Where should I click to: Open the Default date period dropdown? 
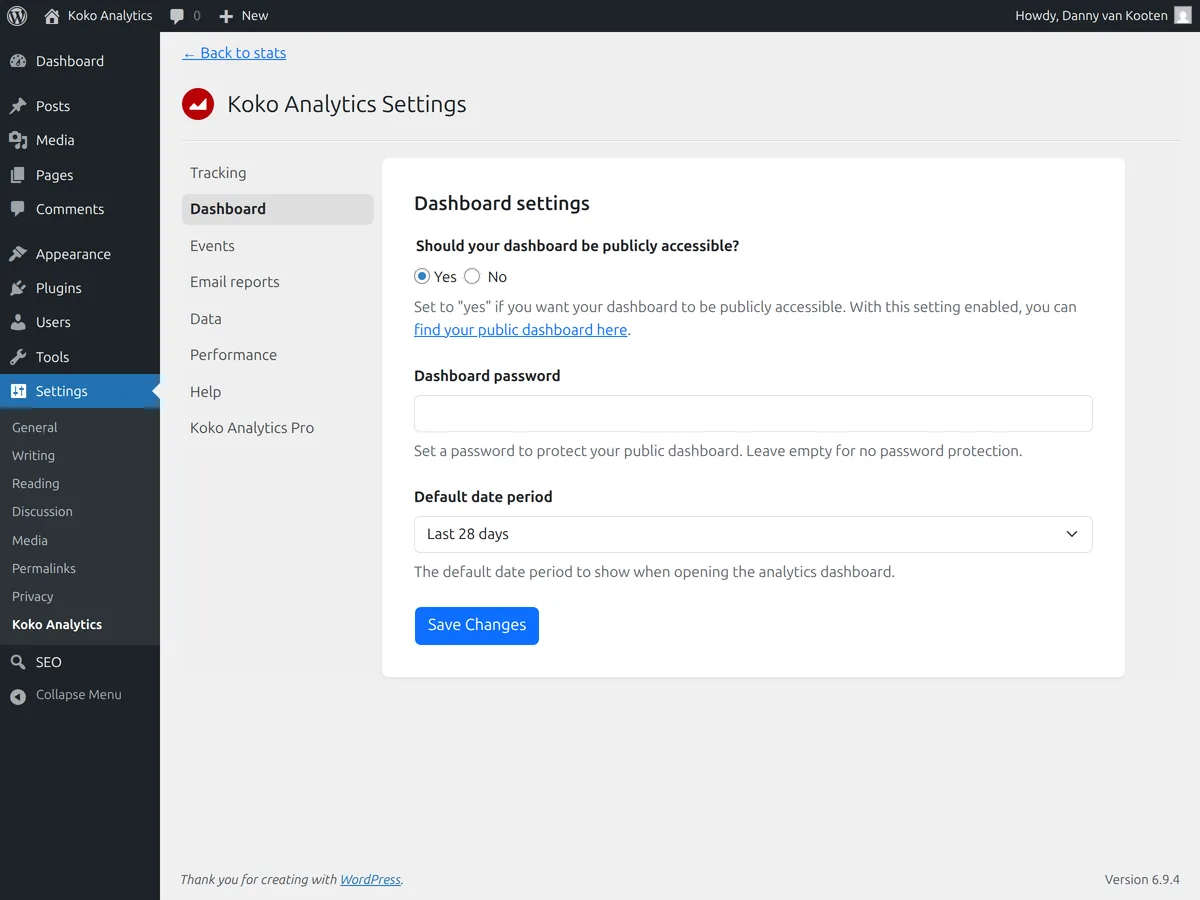click(x=753, y=534)
